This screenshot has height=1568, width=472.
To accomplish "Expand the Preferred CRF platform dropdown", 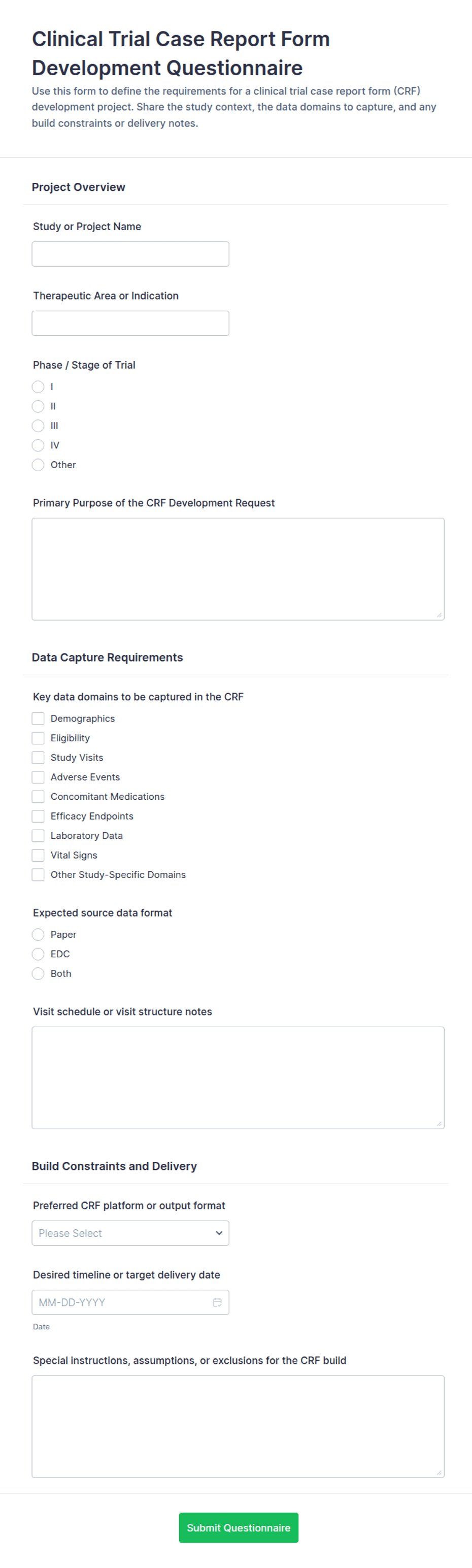I will (130, 1232).
